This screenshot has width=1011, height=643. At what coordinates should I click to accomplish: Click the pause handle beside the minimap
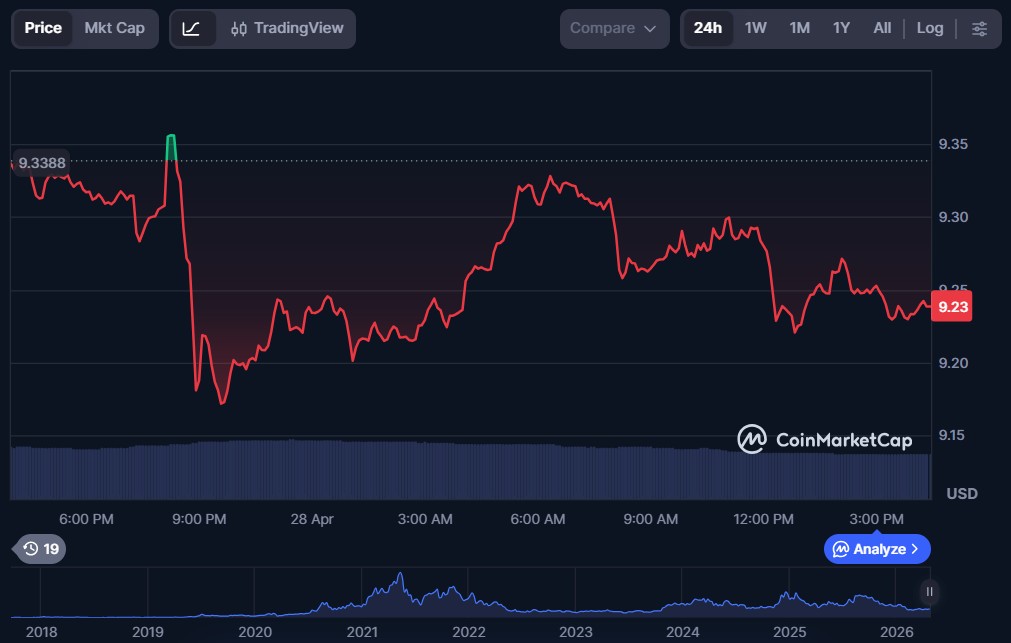928,592
